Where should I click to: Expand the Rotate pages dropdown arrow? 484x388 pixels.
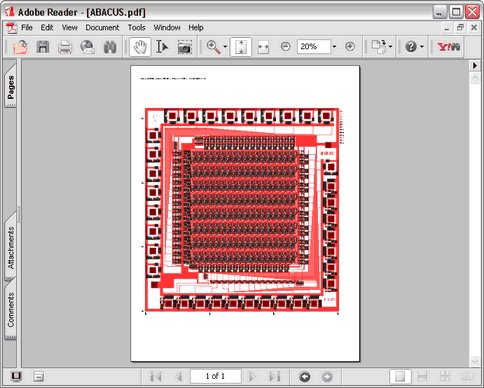point(390,47)
